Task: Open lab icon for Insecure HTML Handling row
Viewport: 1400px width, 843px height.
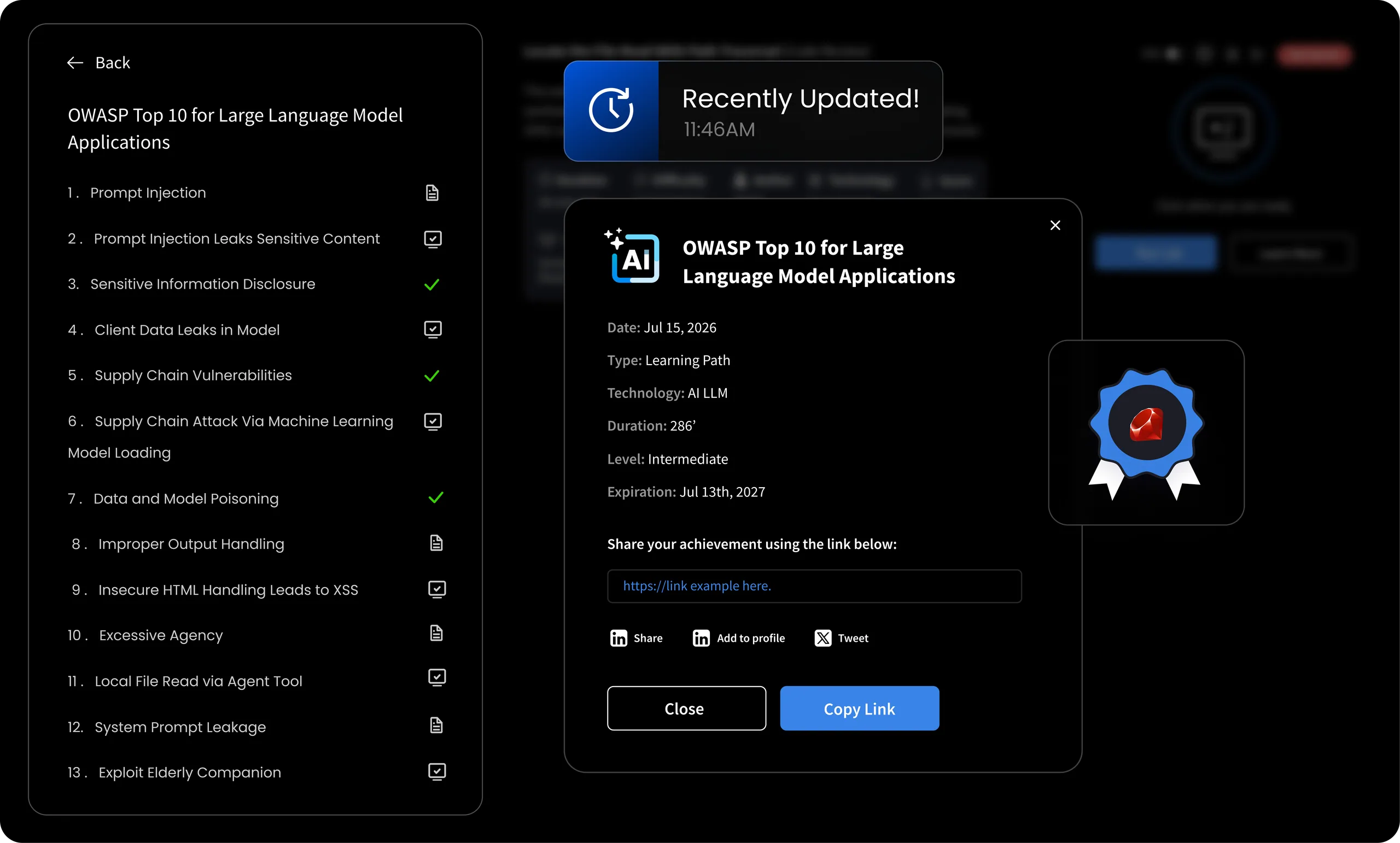Action: point(437,589)
